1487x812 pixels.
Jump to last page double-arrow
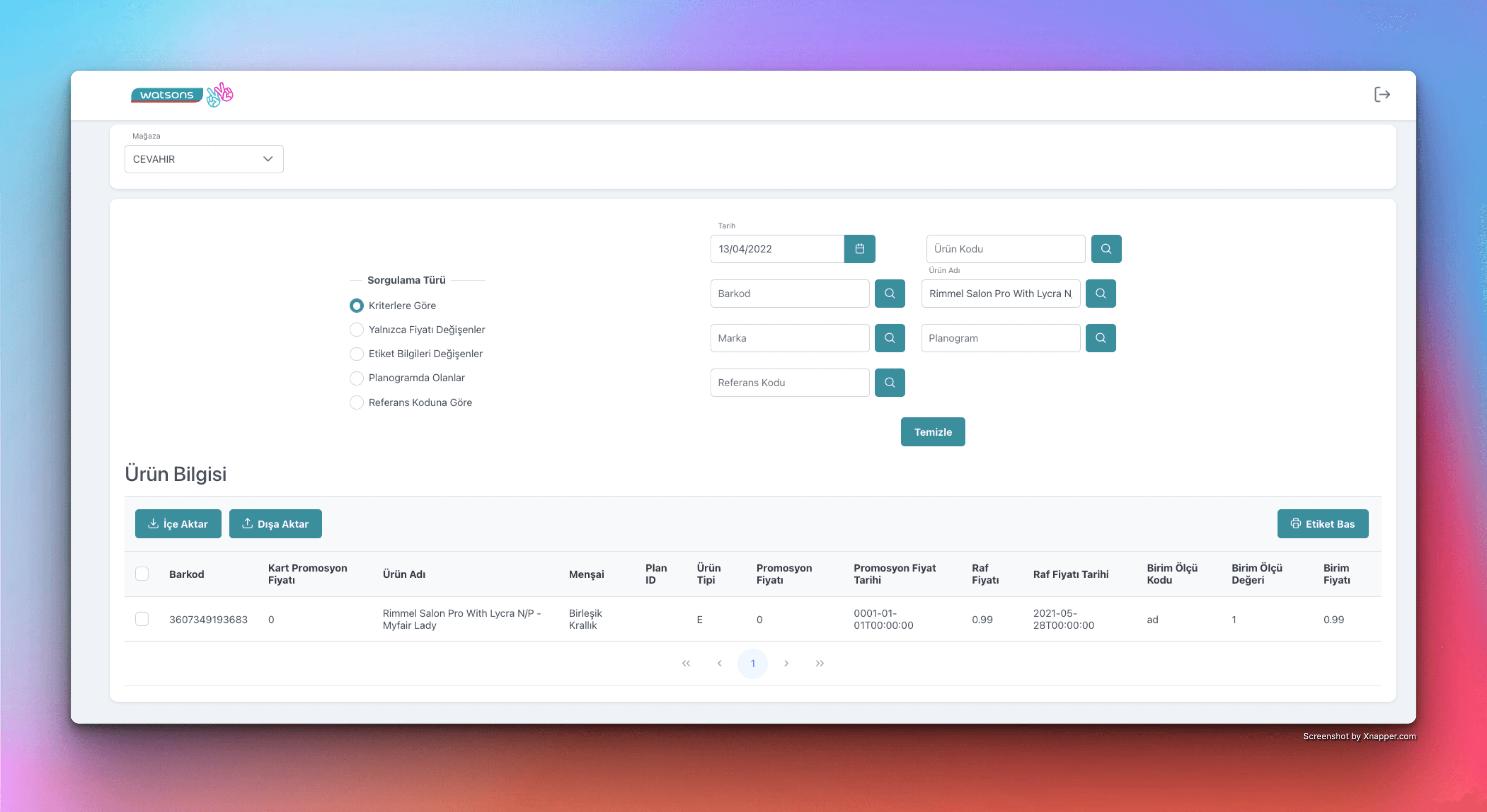tap(820, 663)
